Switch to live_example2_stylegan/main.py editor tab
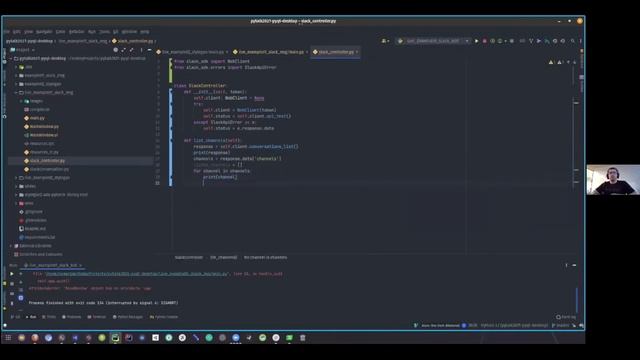 coord(193,52)
